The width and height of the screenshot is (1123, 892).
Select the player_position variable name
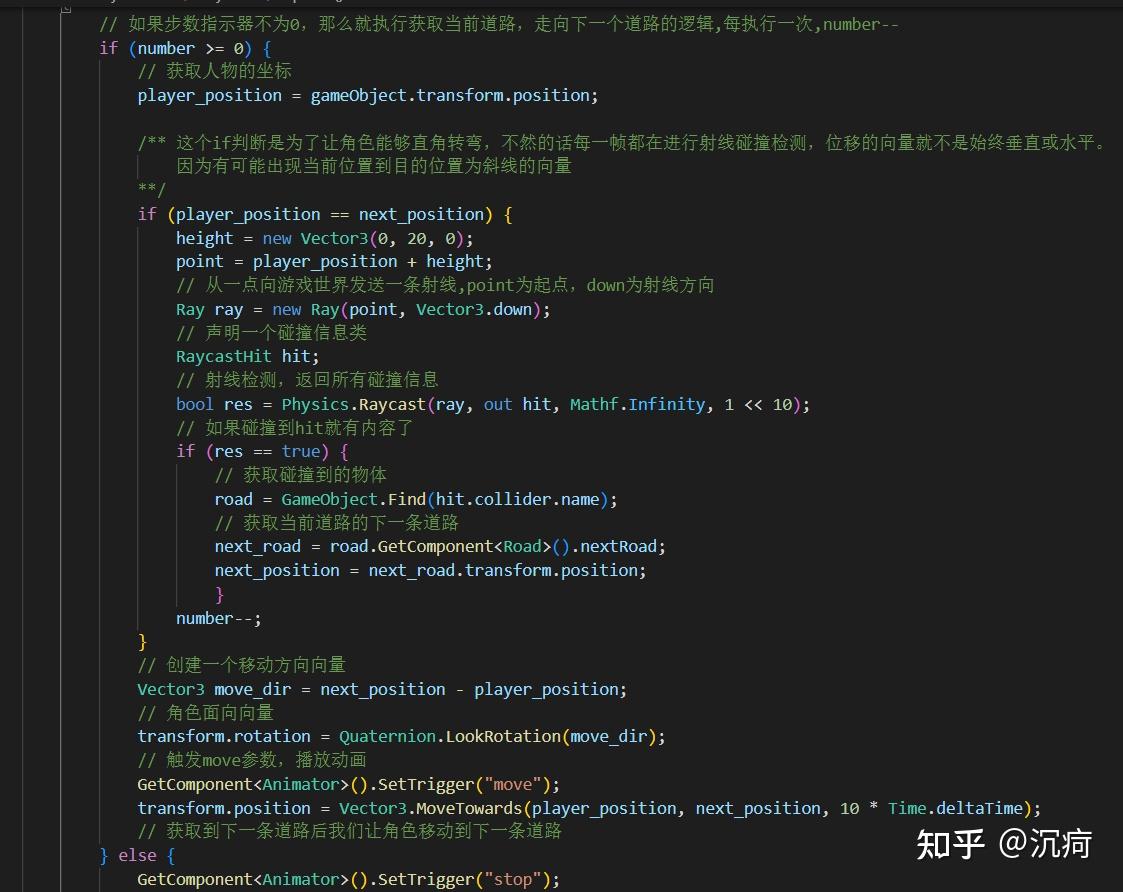click(209, 95)
